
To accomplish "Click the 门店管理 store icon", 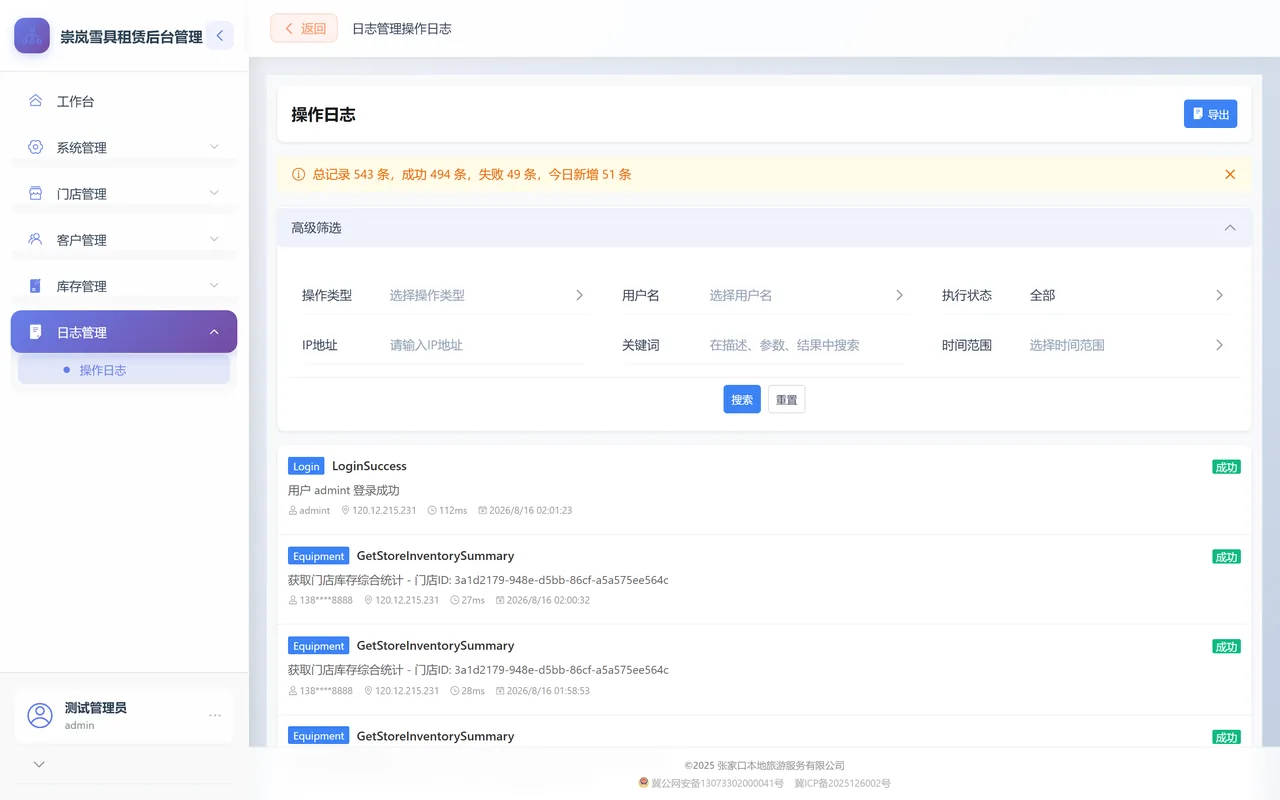I will click(x=36, y=193).
